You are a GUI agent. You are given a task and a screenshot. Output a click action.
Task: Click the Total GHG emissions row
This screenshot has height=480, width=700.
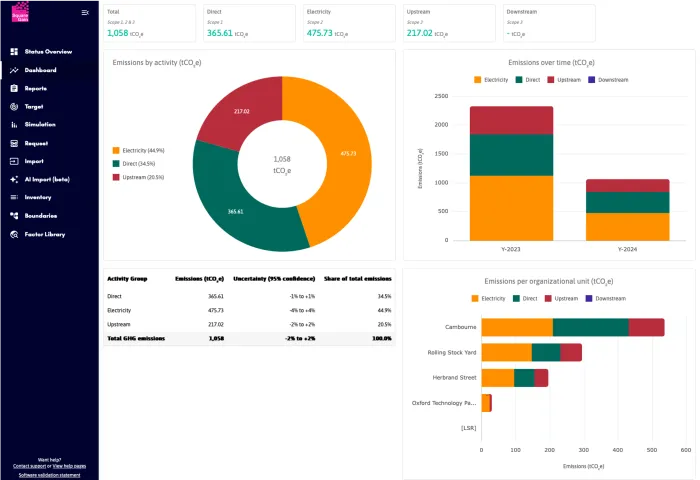(x=249, y=338)
